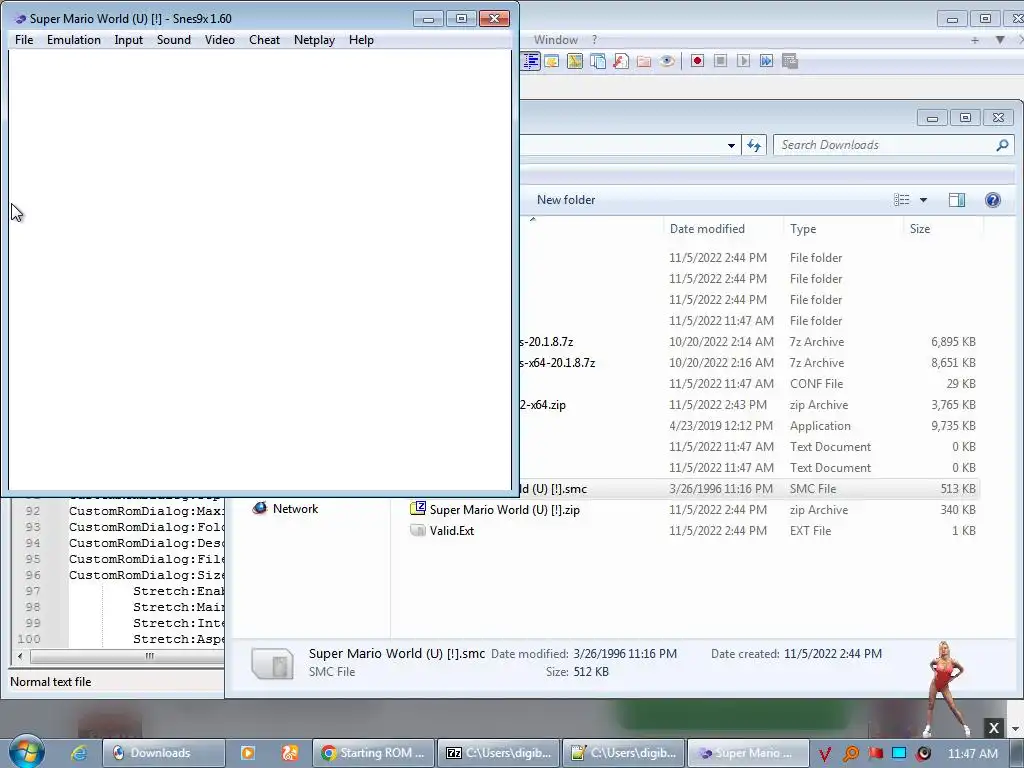Open the Document Map toolbar icon
The width and height of the screenshot is (1024, 768).
coord(575,61)
